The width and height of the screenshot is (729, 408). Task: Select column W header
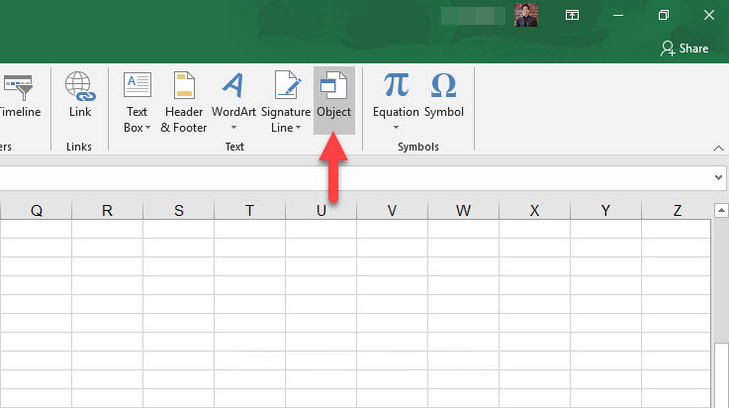pos(463,211)
